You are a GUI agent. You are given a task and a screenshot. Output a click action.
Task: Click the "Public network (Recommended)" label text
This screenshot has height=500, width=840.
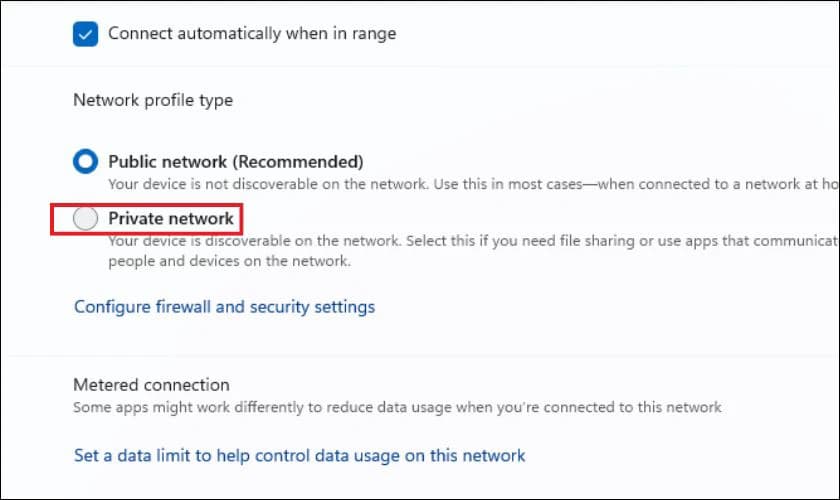(235, 161)
